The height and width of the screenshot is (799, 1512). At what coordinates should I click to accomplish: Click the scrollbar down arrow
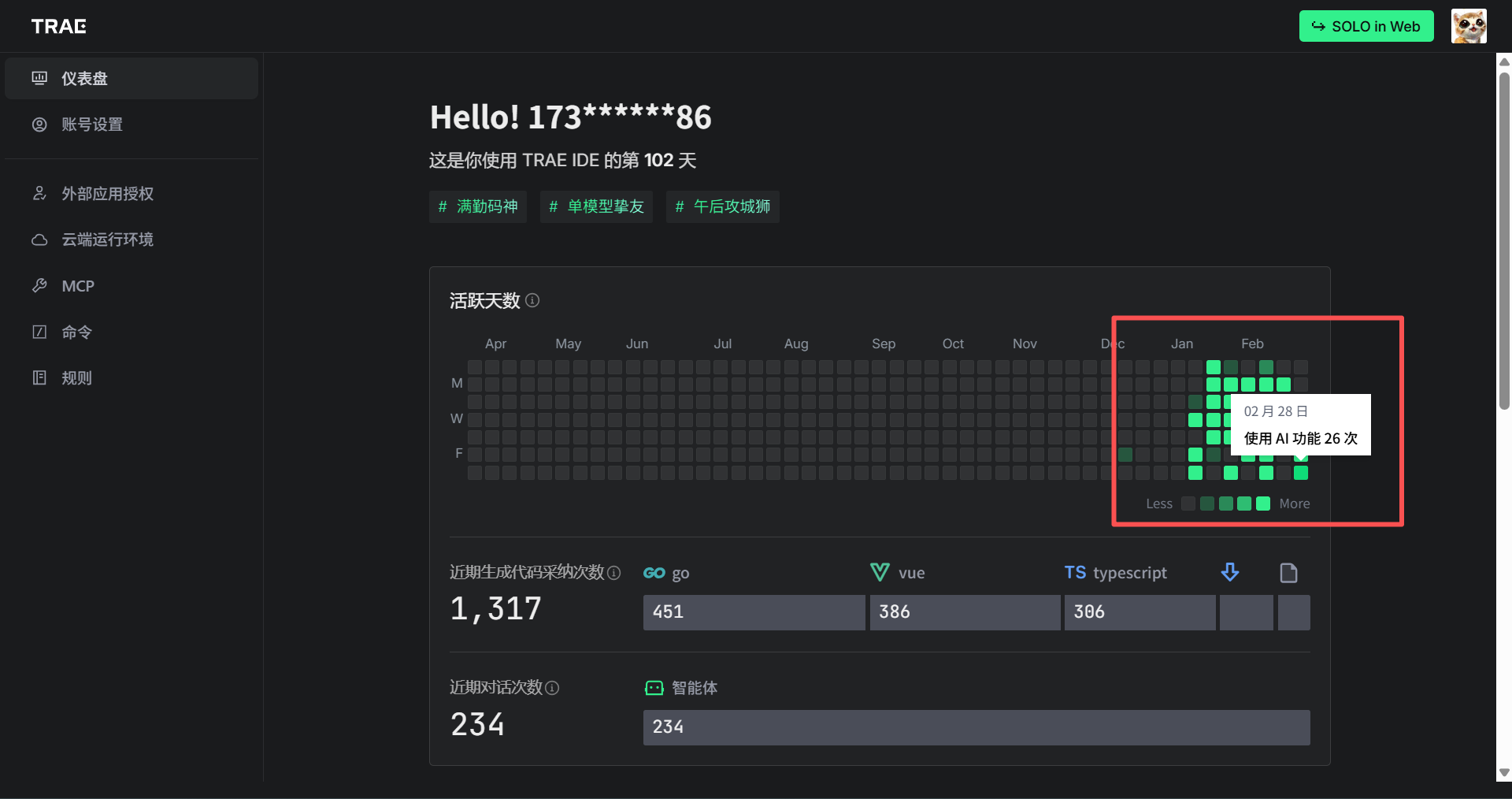(x=1504, y=773)
